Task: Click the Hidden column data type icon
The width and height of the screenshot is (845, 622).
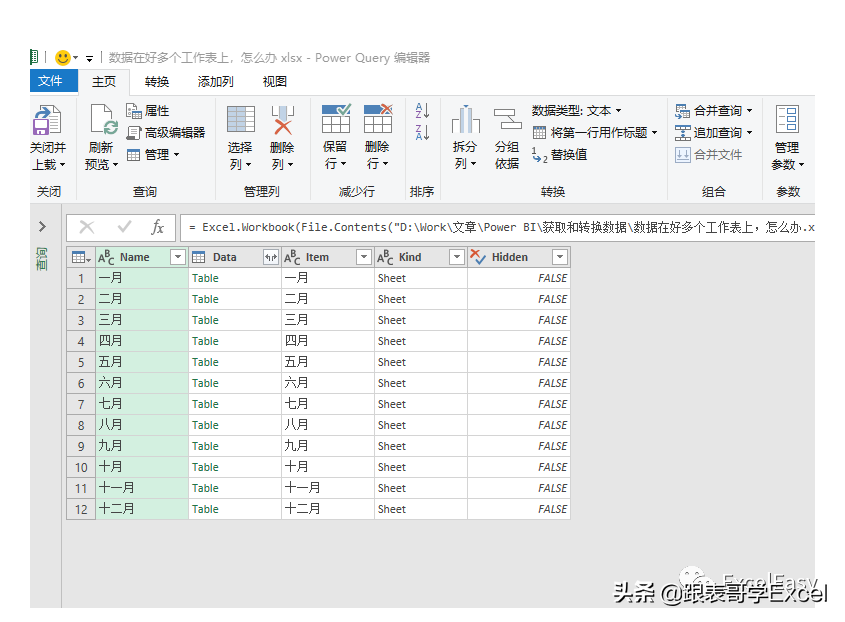Action: (x=477, y=257)
